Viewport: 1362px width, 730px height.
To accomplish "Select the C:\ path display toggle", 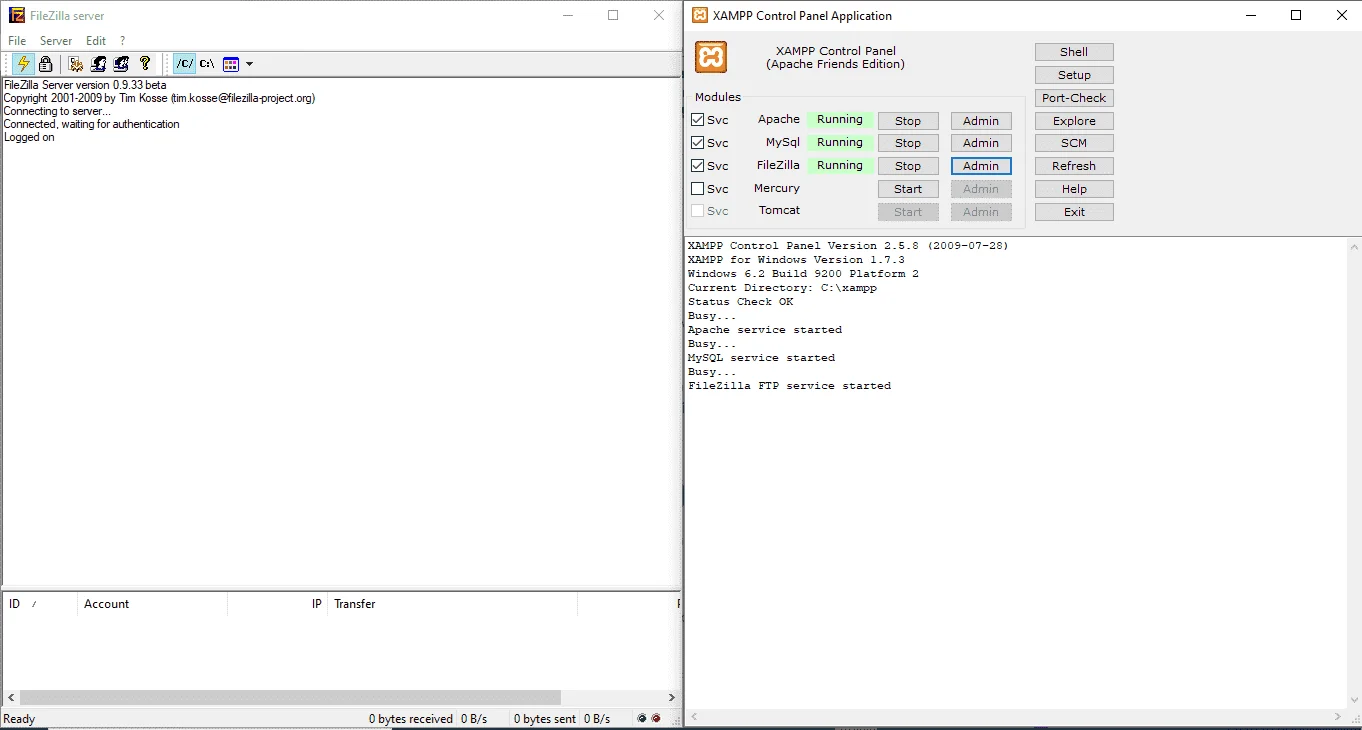I will [207, 64].
